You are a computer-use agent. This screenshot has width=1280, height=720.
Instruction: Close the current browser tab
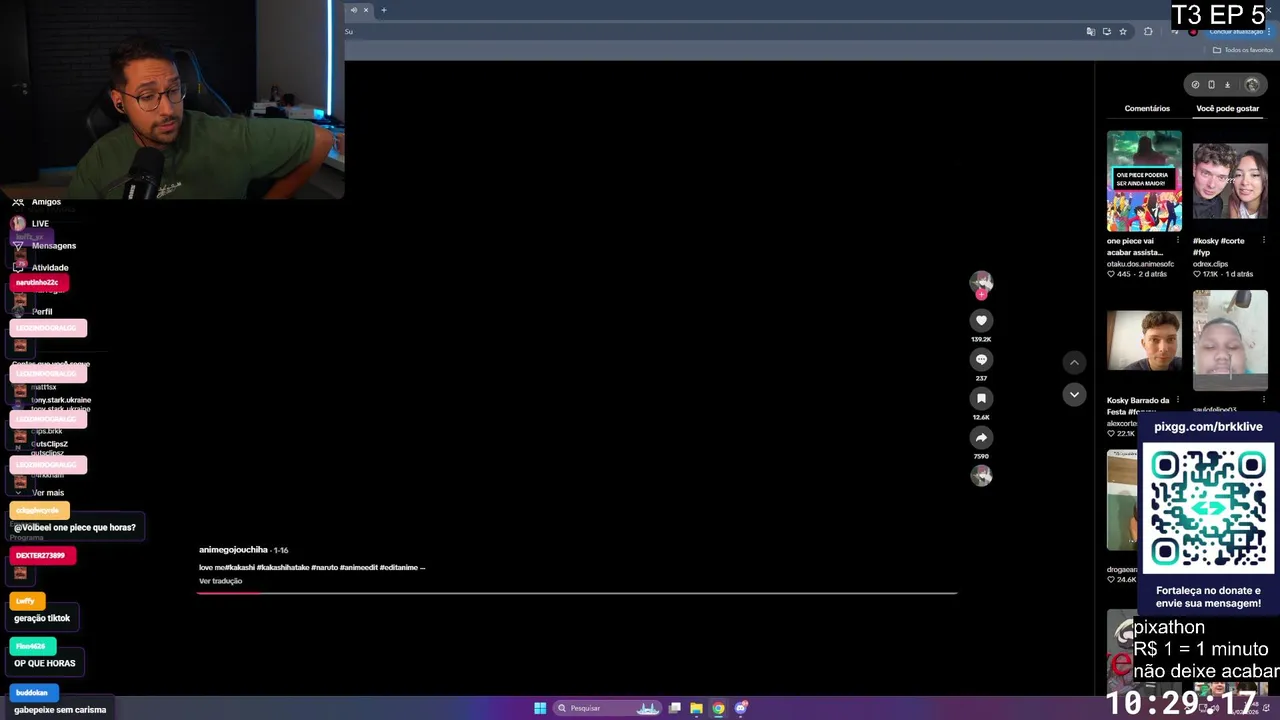coord(365,10)
